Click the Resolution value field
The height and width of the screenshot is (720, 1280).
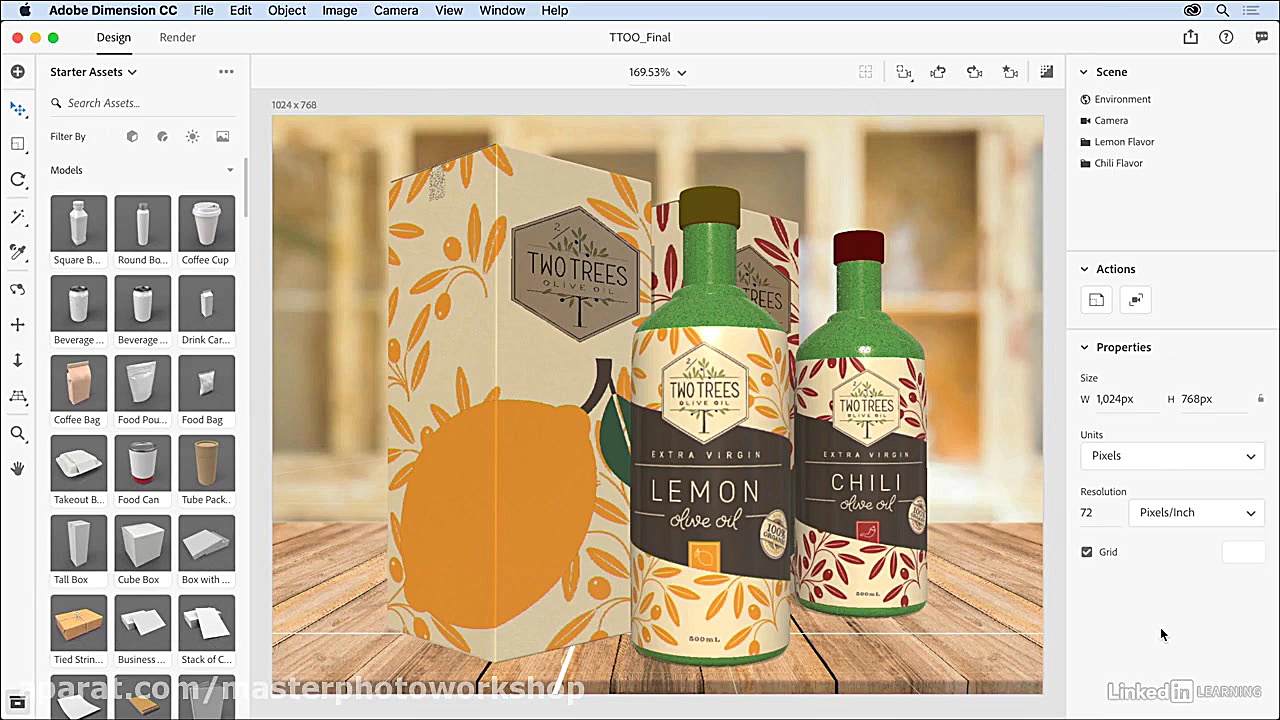click(x=1100, y=513)
